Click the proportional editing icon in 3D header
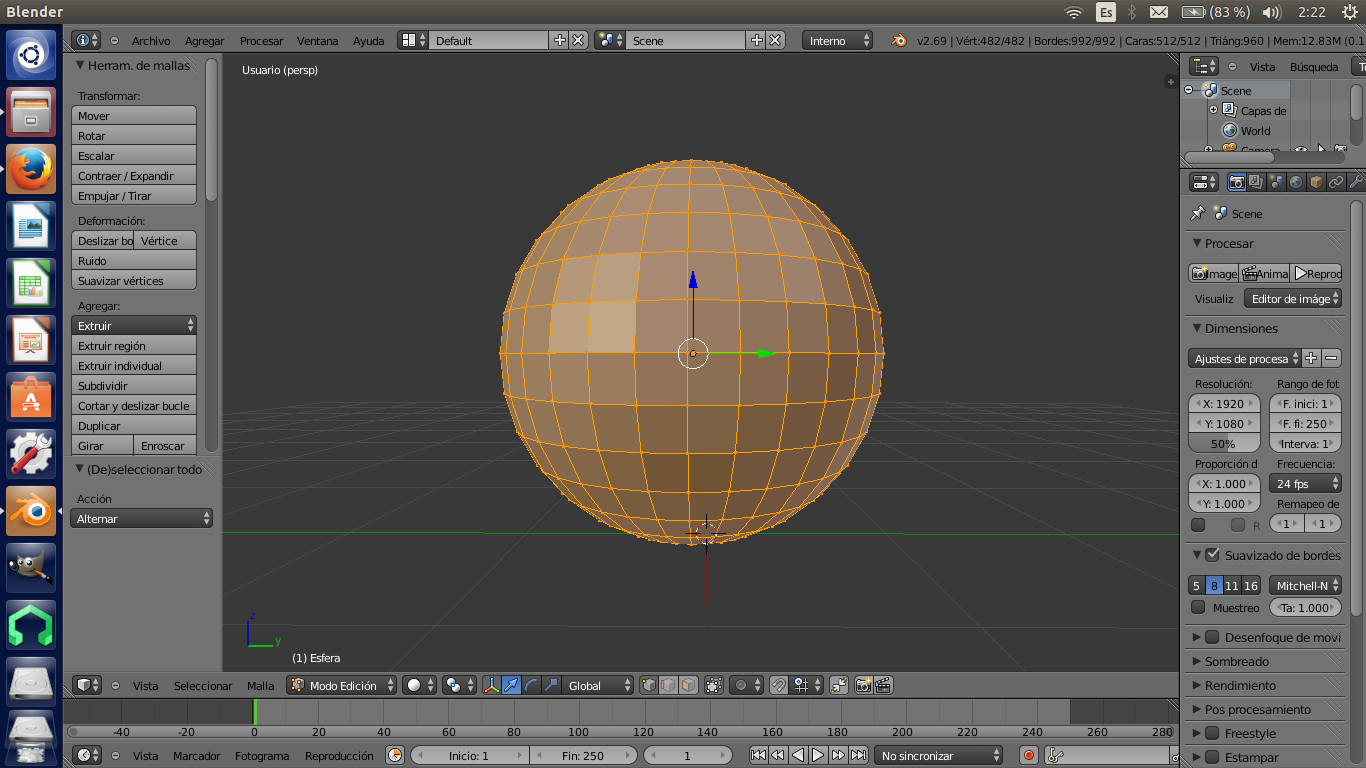 coord(743,686)
